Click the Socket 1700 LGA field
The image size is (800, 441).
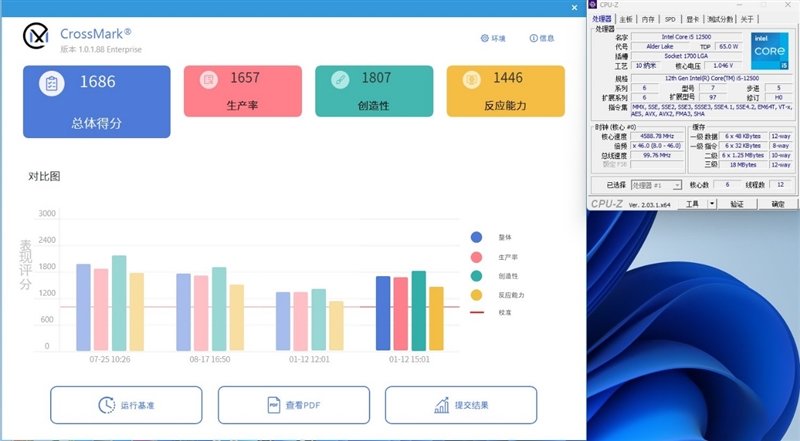click(x=686, y=56)
